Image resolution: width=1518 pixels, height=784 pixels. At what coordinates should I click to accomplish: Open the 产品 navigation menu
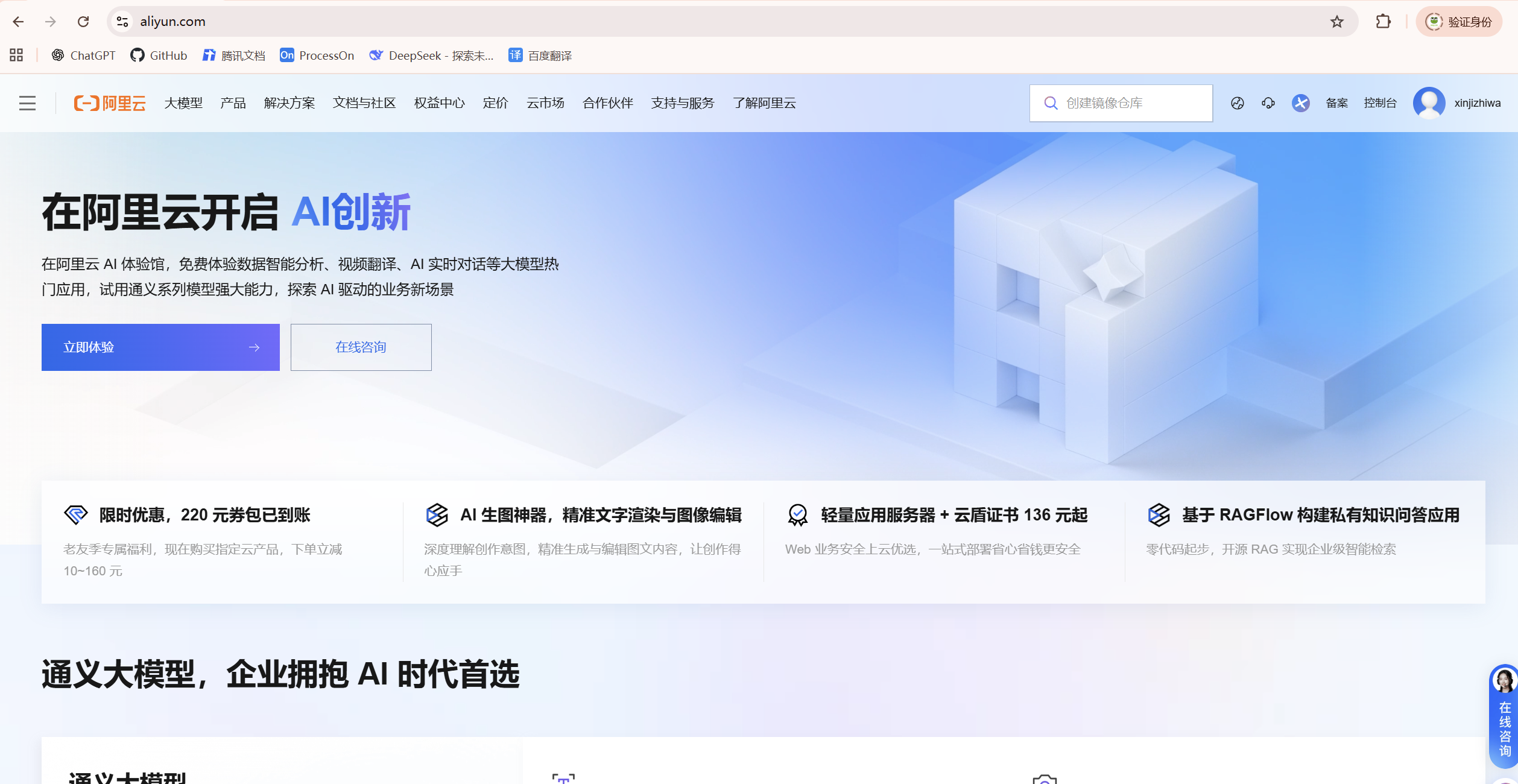click(233, 103)
